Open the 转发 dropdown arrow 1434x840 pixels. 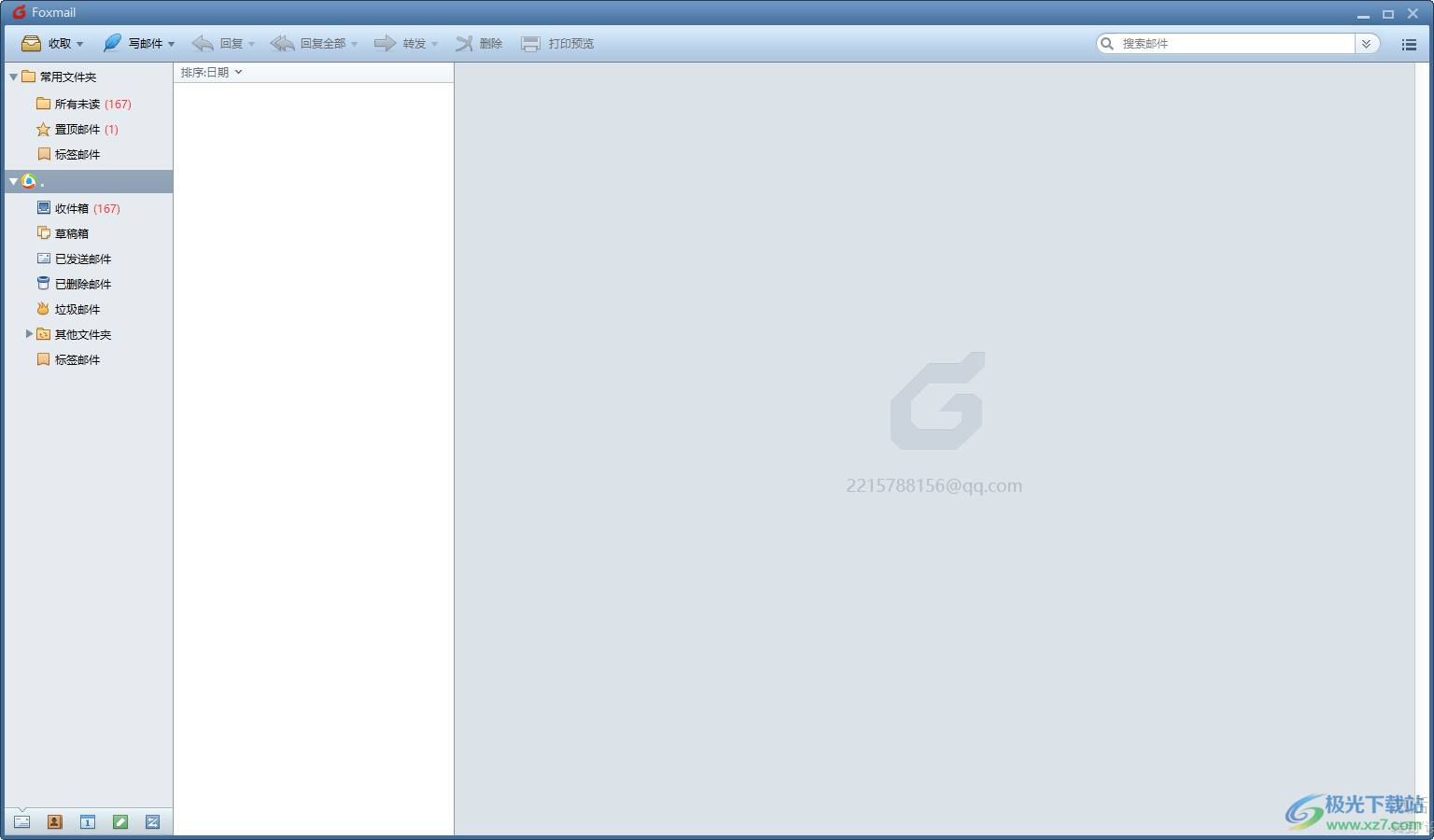435,44
